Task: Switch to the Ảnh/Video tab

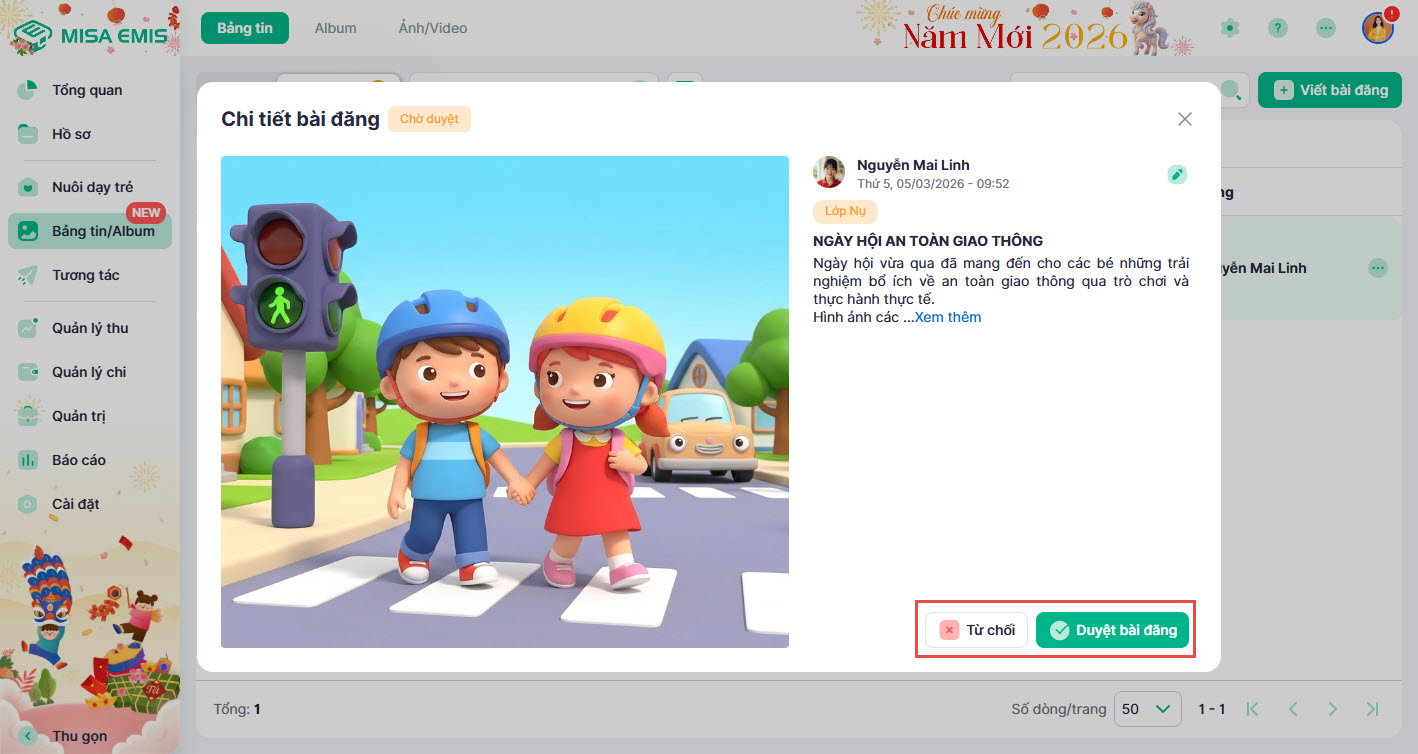Action: [432, 28]
